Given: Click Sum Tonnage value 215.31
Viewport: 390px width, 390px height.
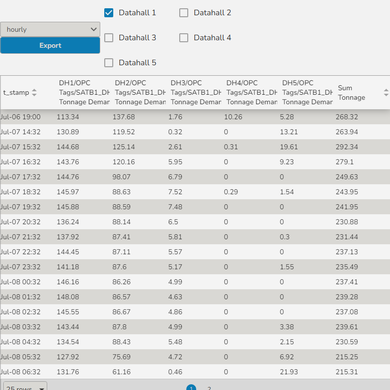Looking at the screenshot, I should coord(347,372).
